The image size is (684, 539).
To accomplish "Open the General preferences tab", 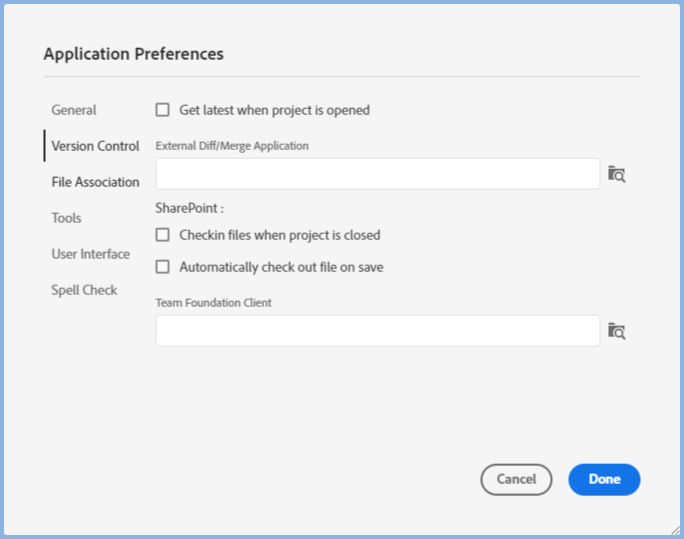I will pyautogui.click(x=74, y=110).
